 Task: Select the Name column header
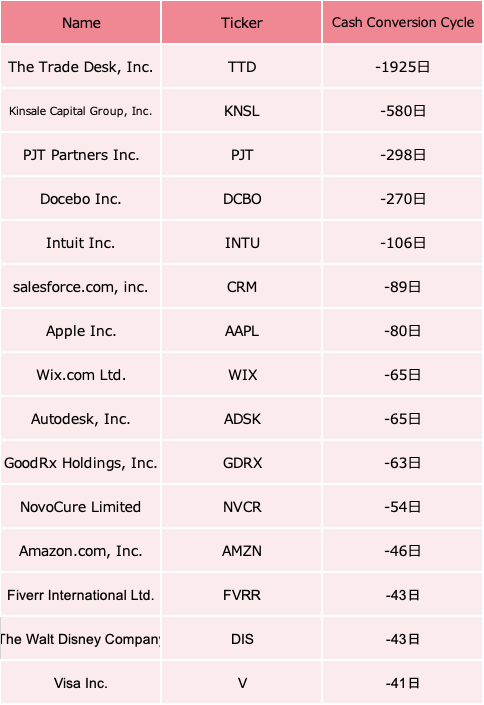[x=81, y=22]
